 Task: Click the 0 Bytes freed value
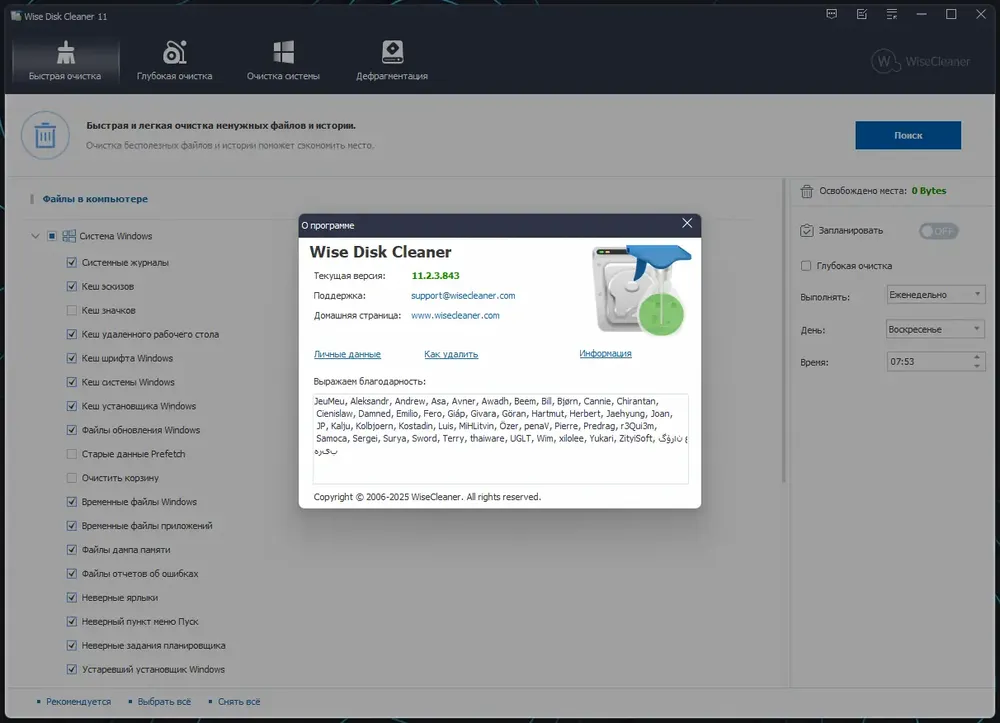click(929, 191)
